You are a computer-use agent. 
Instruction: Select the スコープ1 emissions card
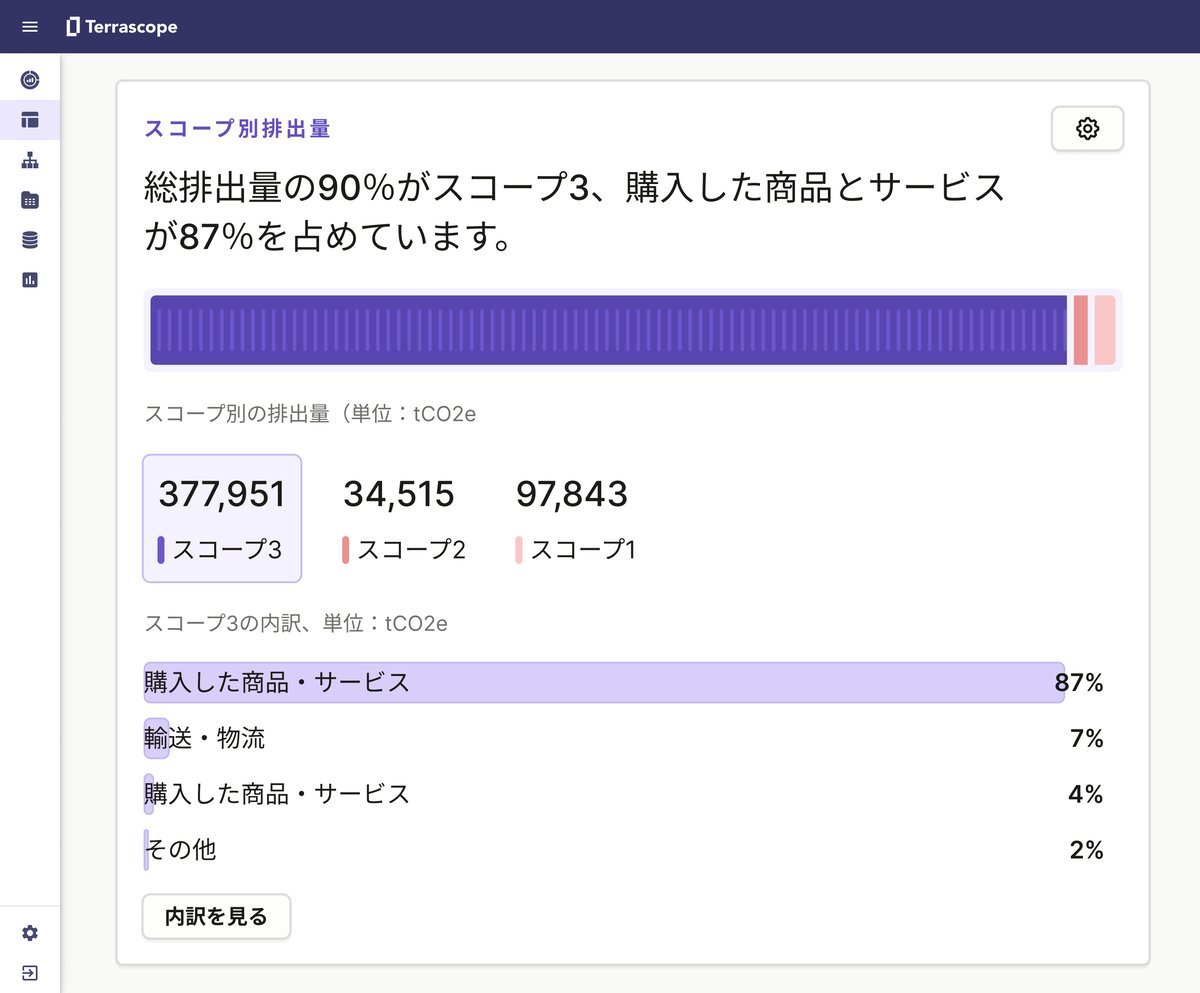click(x=575, y=518)
